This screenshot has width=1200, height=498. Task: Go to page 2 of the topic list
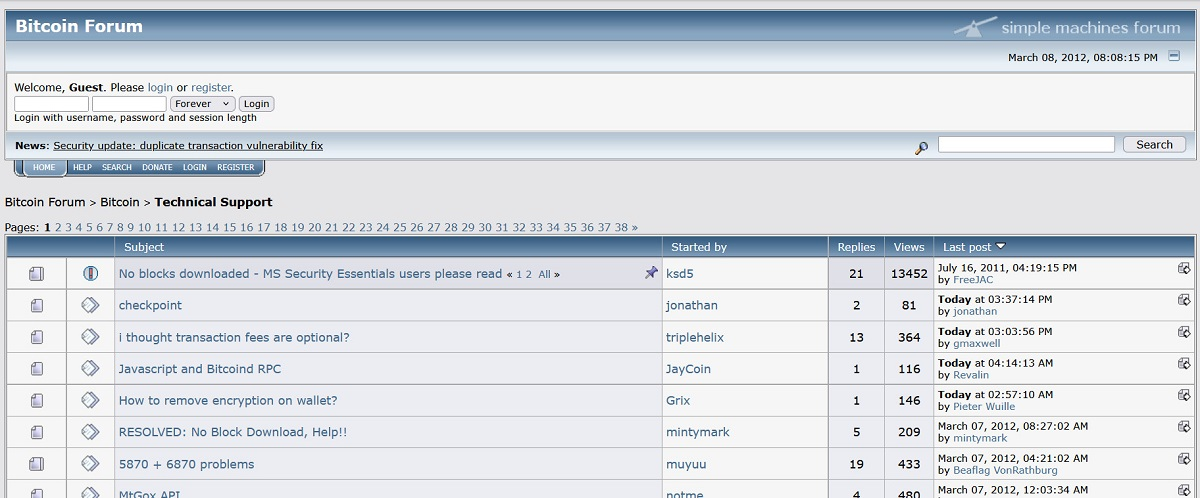[58, 228]
